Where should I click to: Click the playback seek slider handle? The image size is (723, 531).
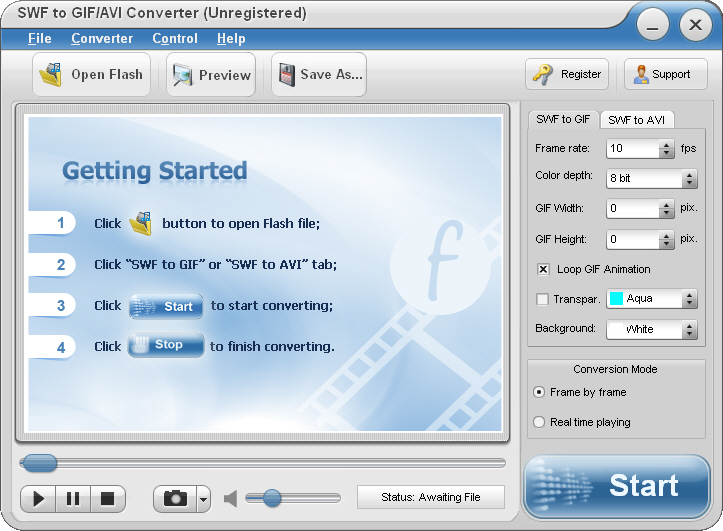pyautogui.click(x=40, y=463)
